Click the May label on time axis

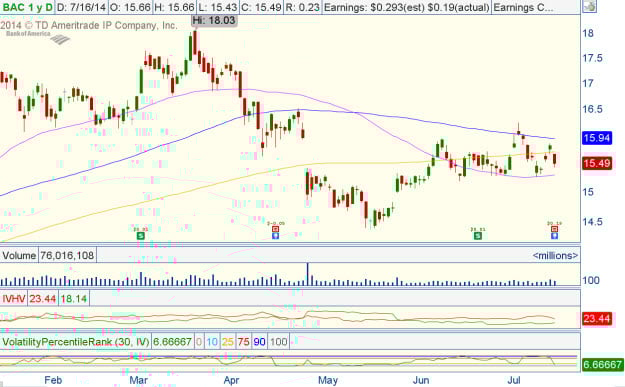coord(328,380)
